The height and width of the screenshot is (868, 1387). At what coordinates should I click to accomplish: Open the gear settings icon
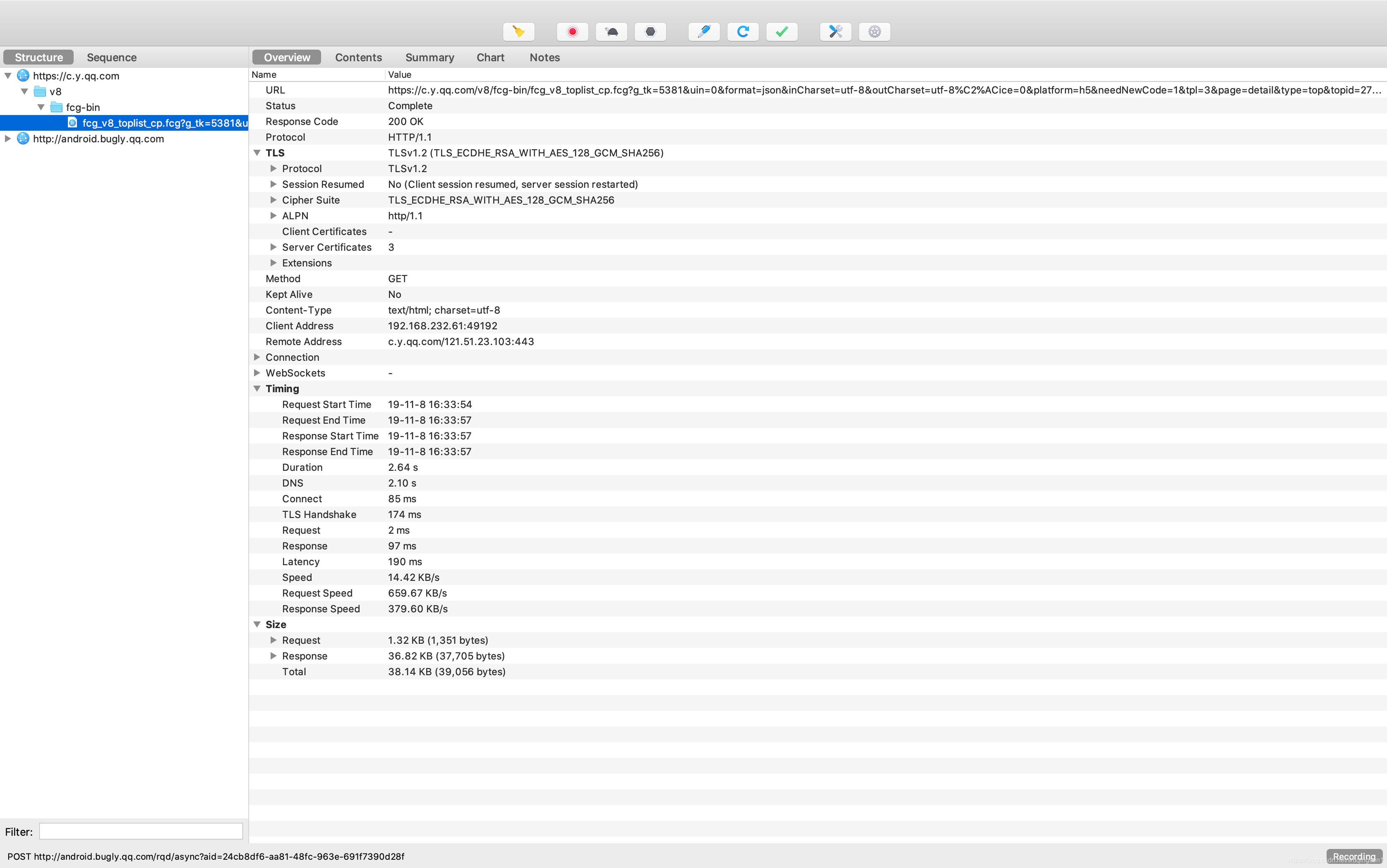tap(874, 31)
